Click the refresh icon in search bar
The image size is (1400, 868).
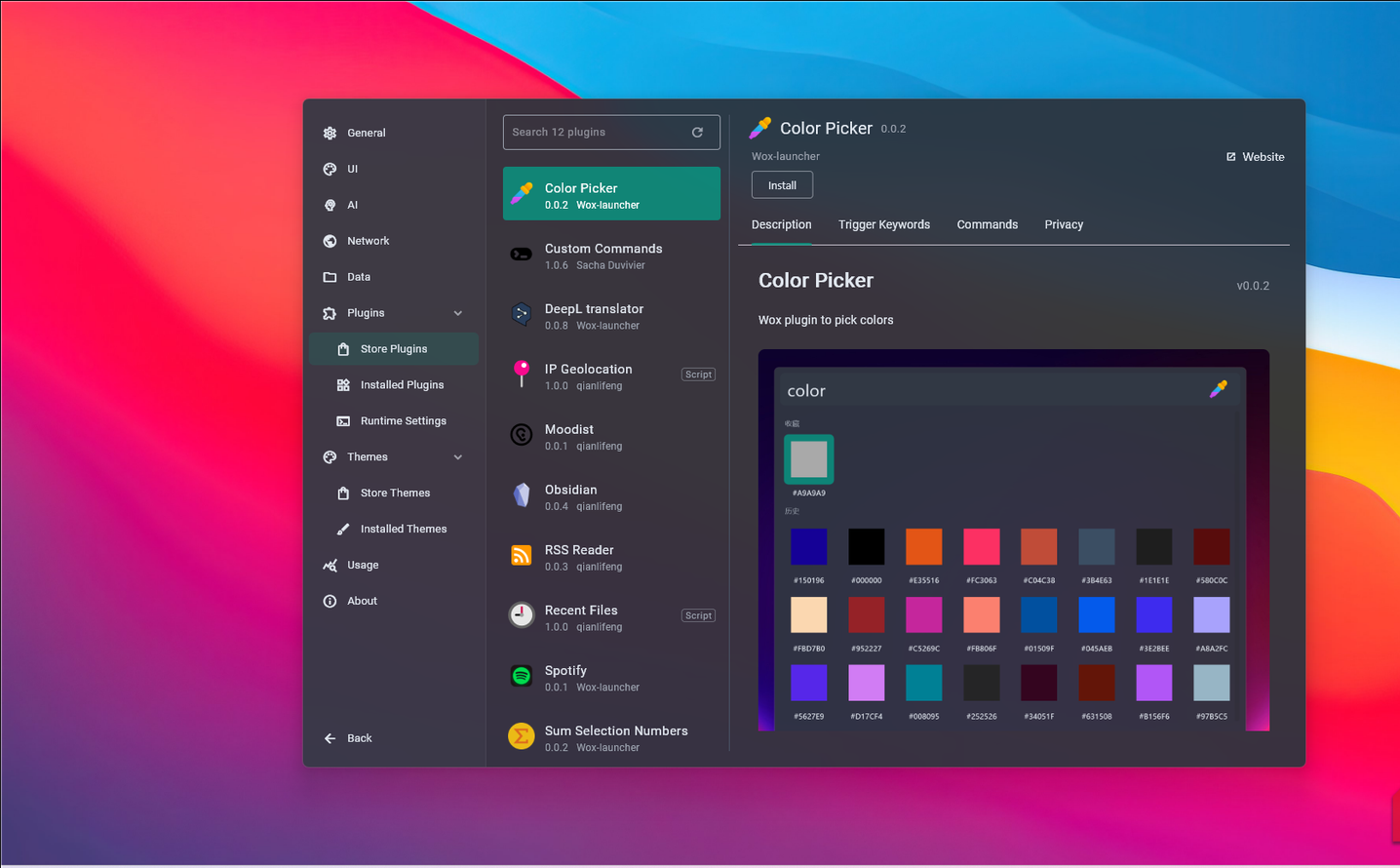tap(698, 132)
